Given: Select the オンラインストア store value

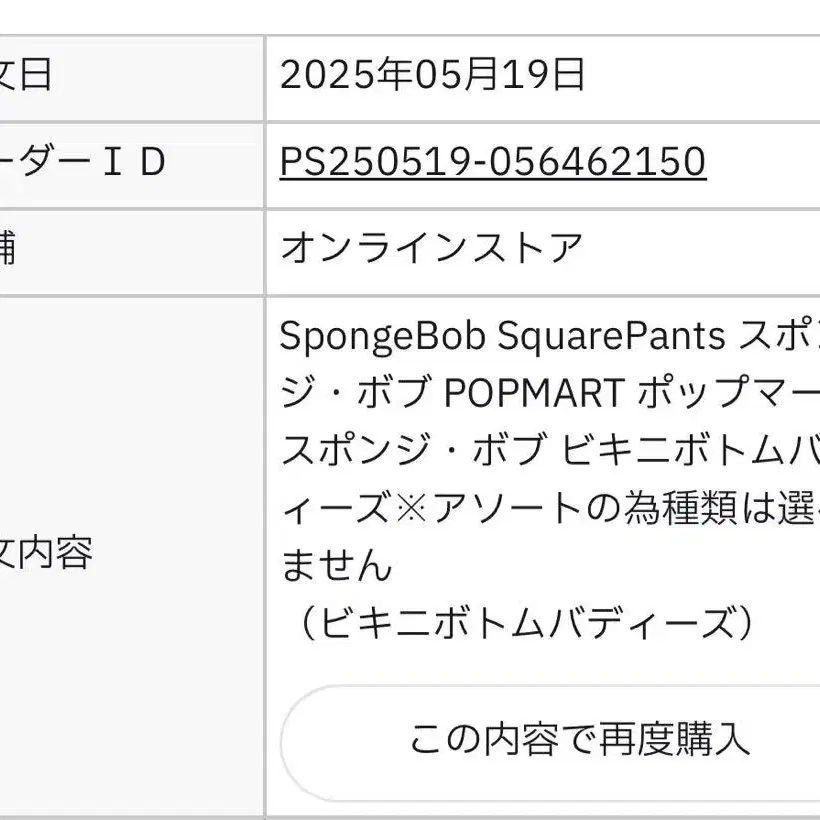Looking at the screenshot, I should tap(432, 248).
